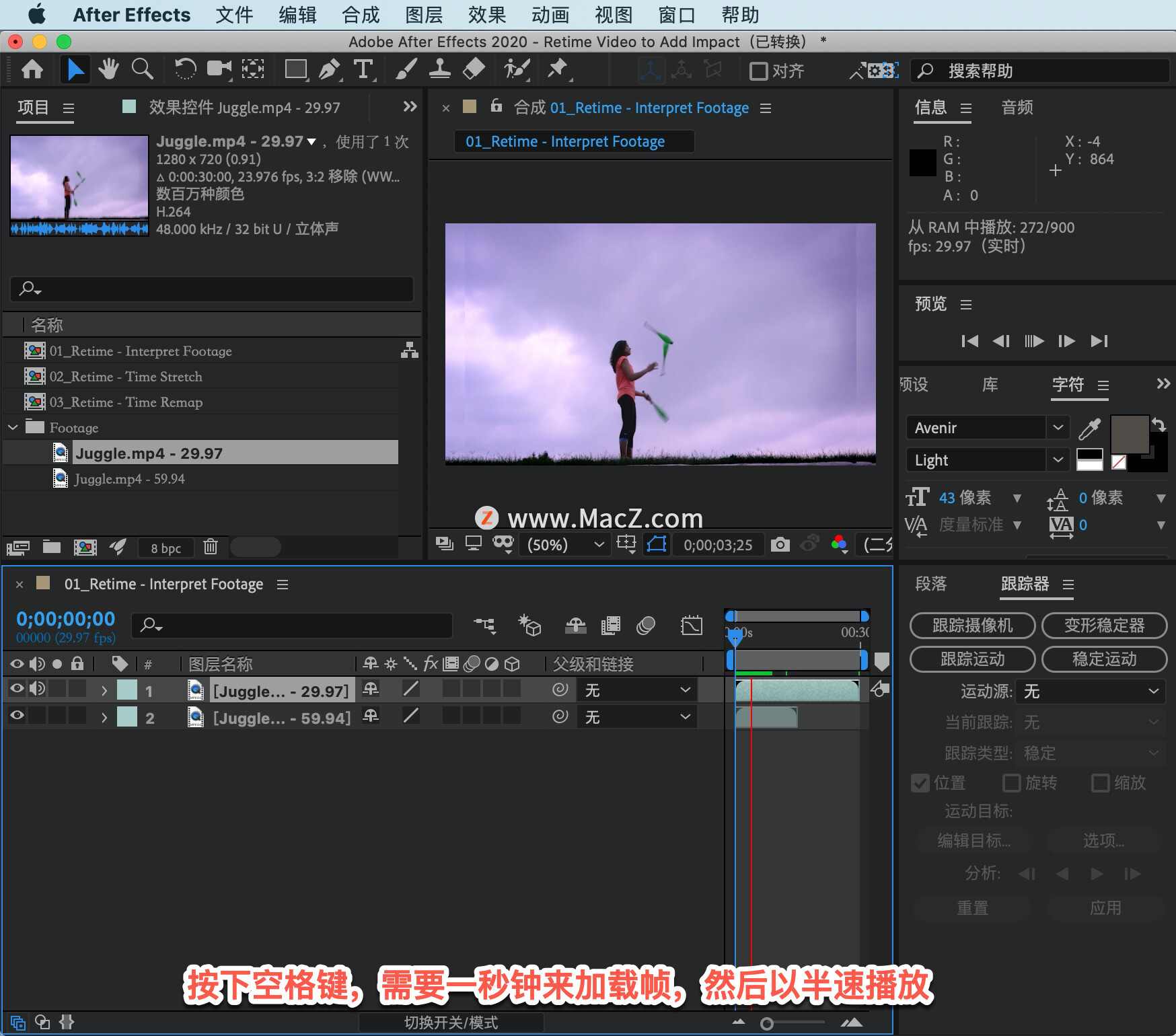Open the 效果 menu
This screenshot has width=1176, height=1036.
coord(487,15)
